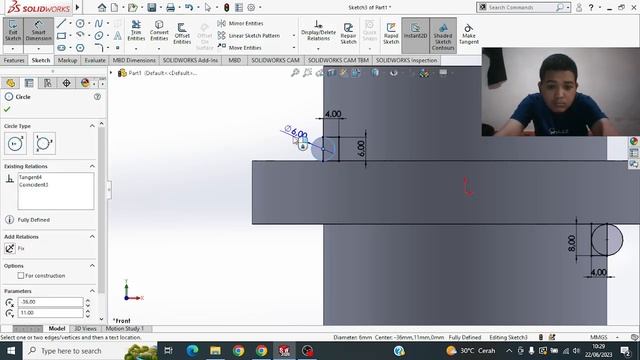Collapse the Add Relations section
The width and height of the screenshot is (640, 360).
(92, 236)
